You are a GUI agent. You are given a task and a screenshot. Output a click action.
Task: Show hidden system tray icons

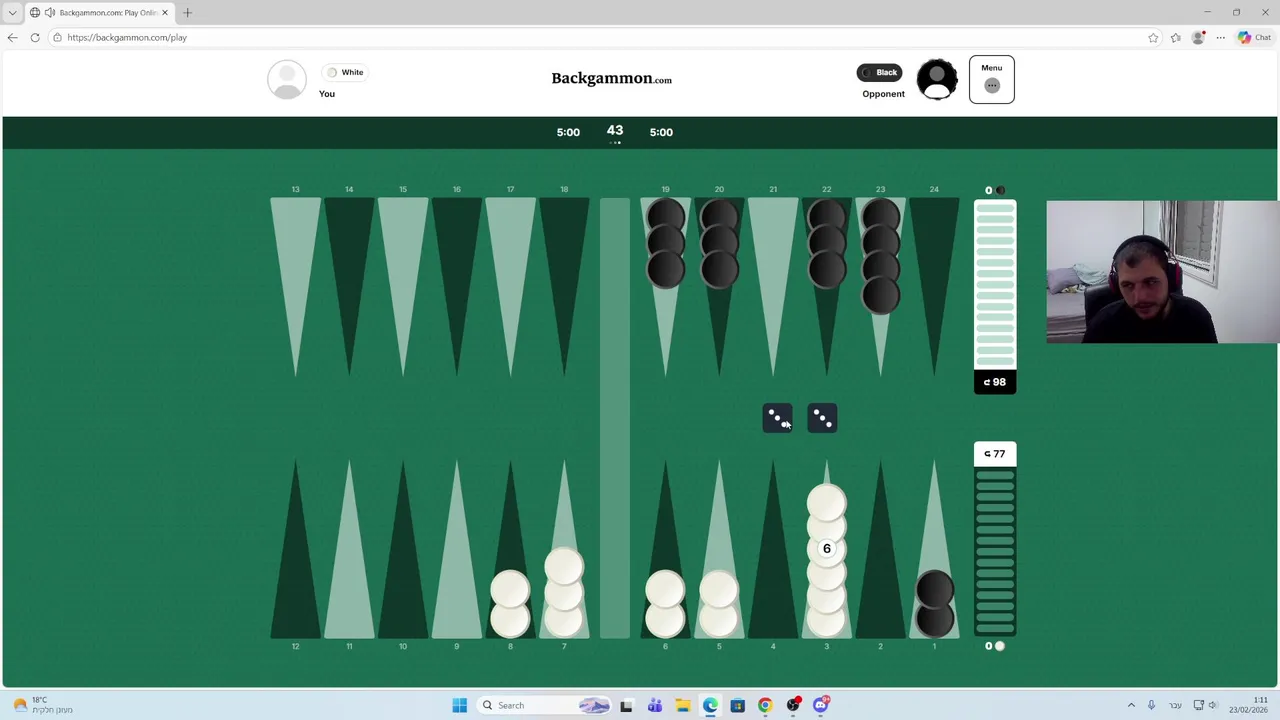click(1131, 705)
